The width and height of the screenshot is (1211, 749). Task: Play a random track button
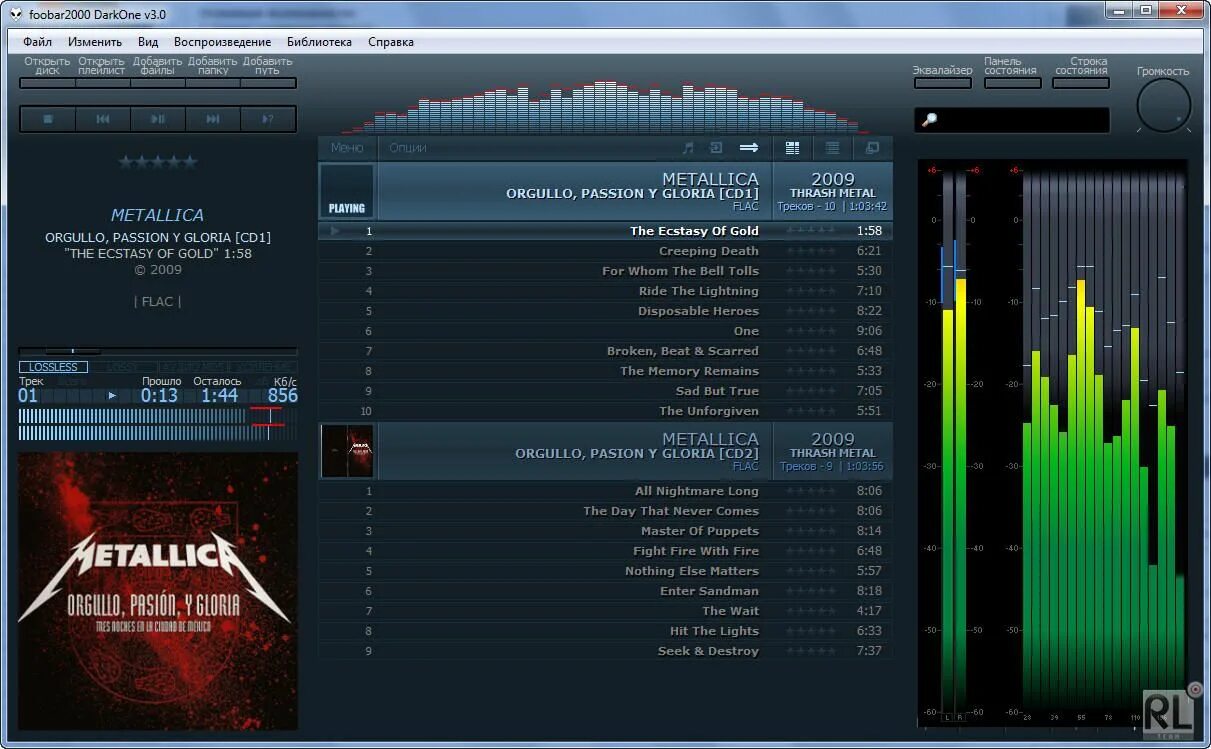click(x=268, y=119)
